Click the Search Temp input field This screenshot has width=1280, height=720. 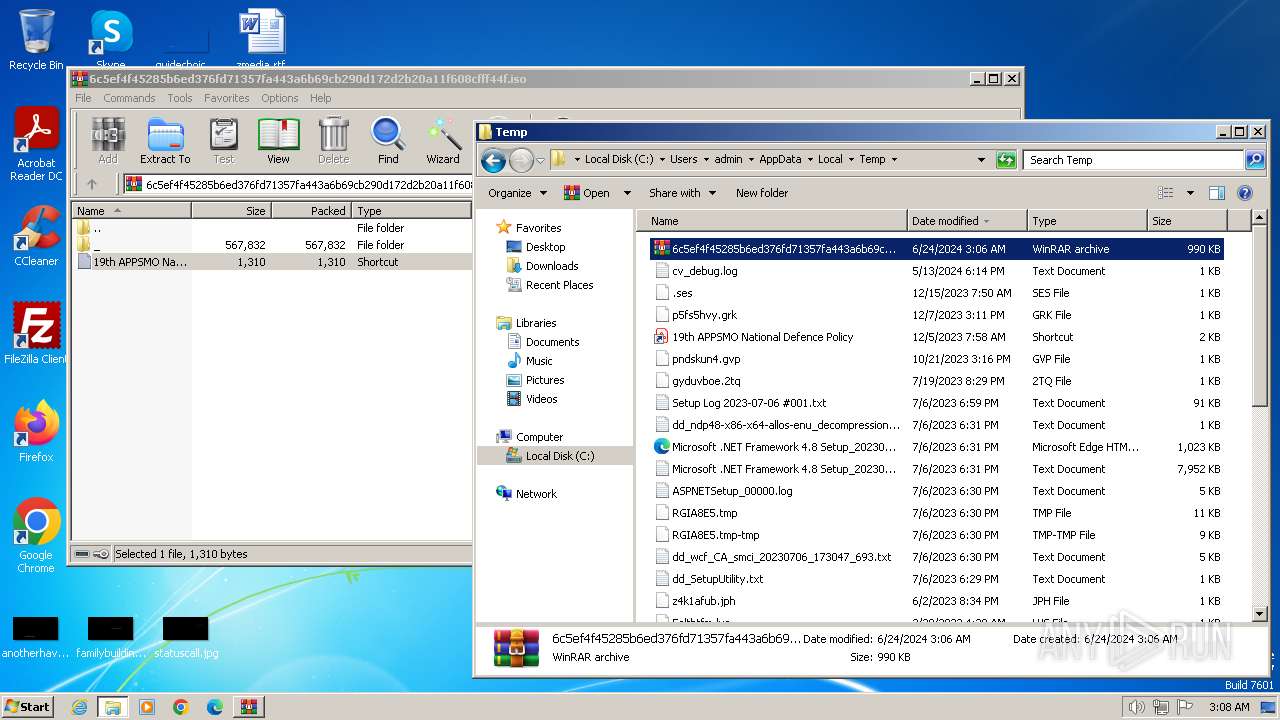pyautogui.click(x=1133, y=160)
